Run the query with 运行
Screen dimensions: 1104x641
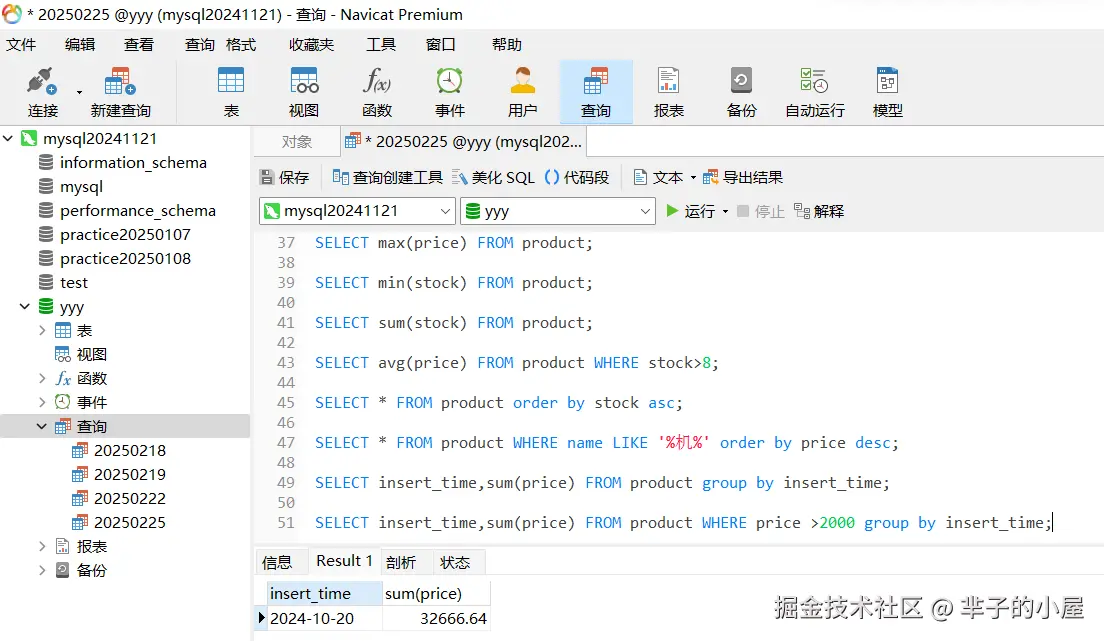click(690, 211)
